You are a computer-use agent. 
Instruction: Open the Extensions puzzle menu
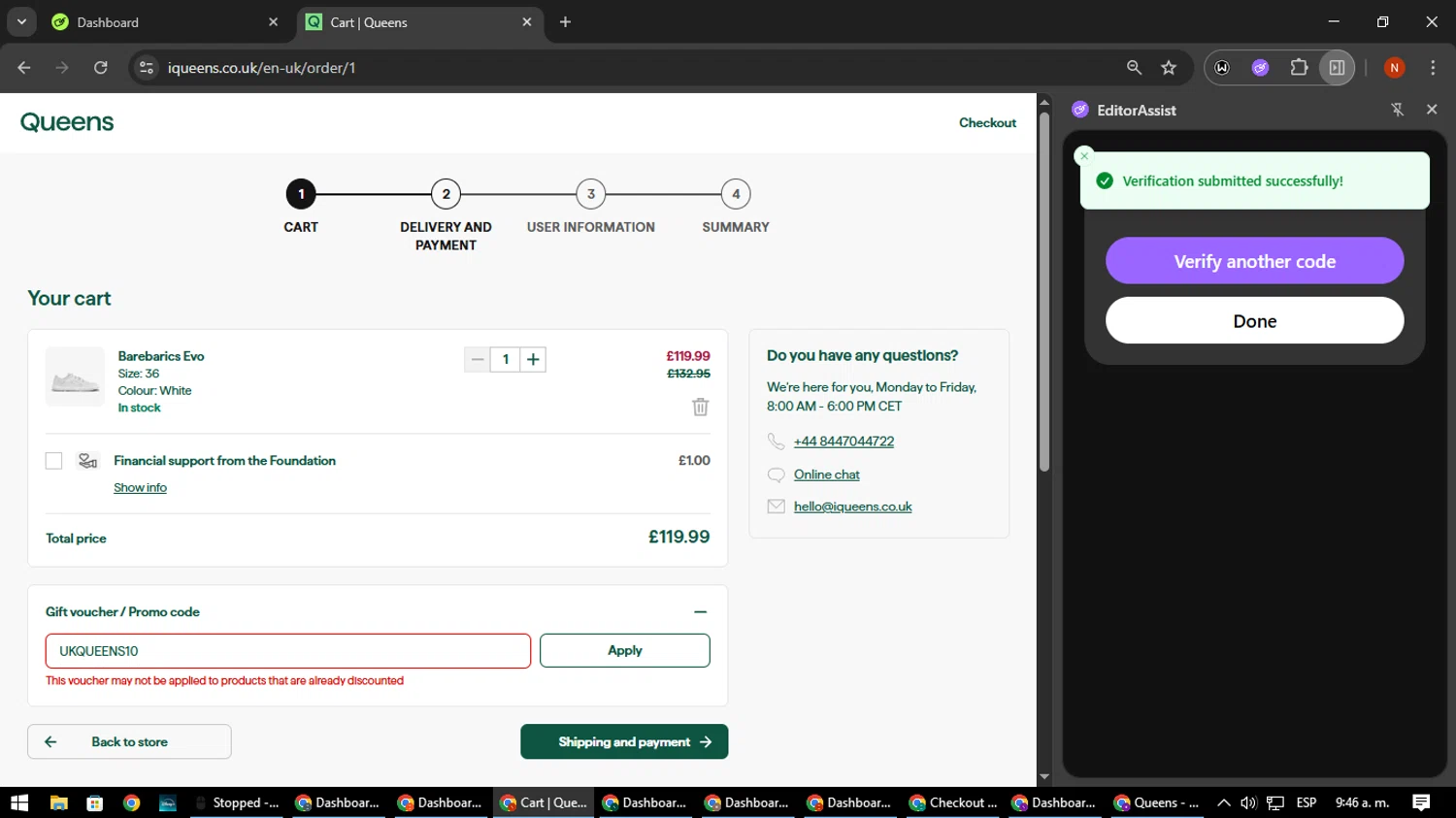tap(1299, 68)
